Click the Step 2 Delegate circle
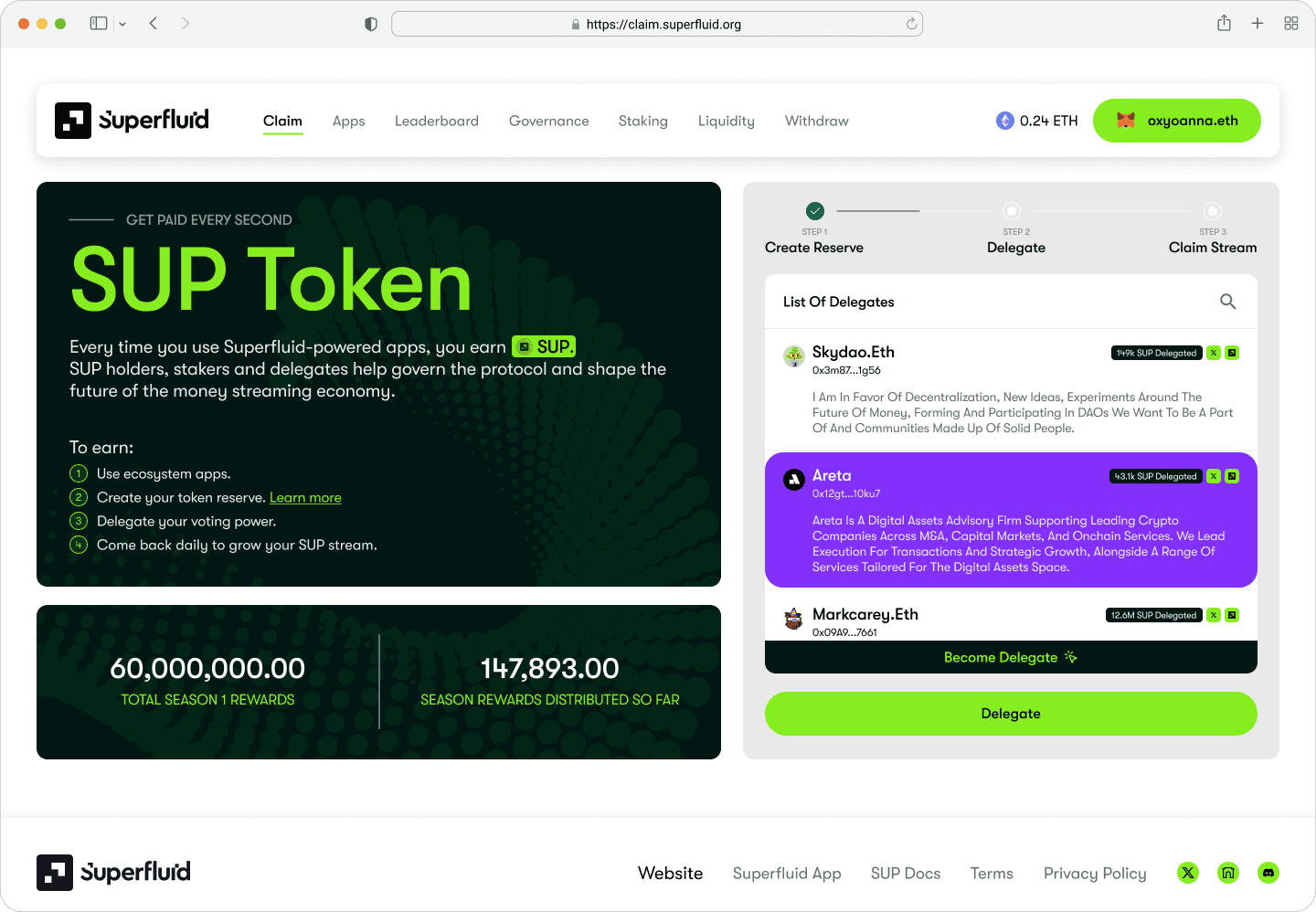Image resolution: width=1316 pixels, height=912 pixels. coord(1012,210)
